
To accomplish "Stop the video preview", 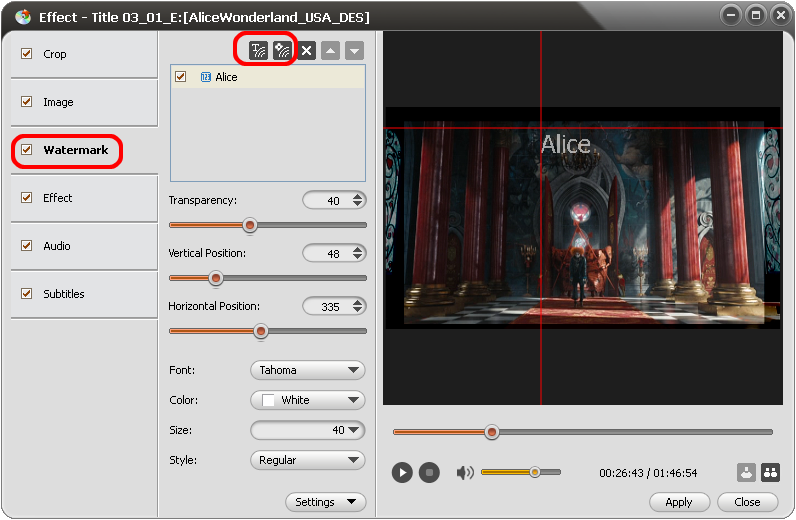I will [429, 473].
